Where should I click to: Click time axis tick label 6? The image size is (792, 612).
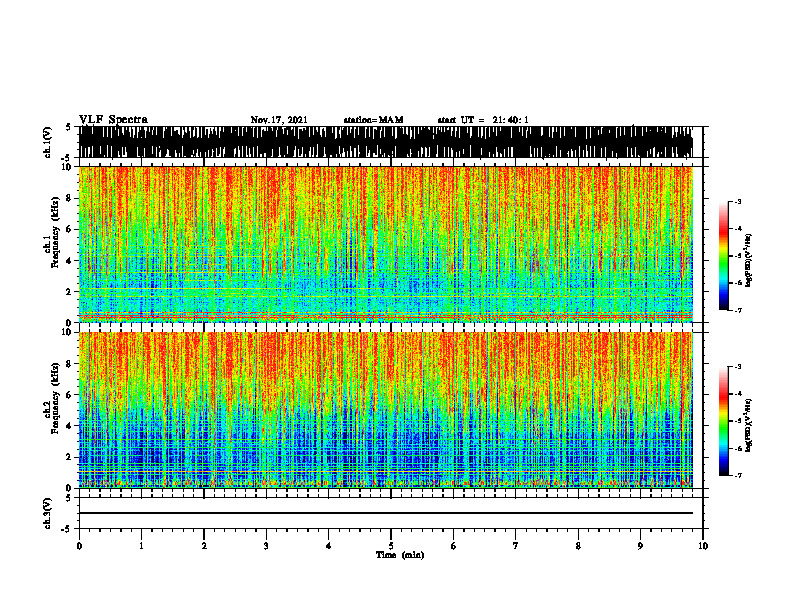tap(454, 546)
